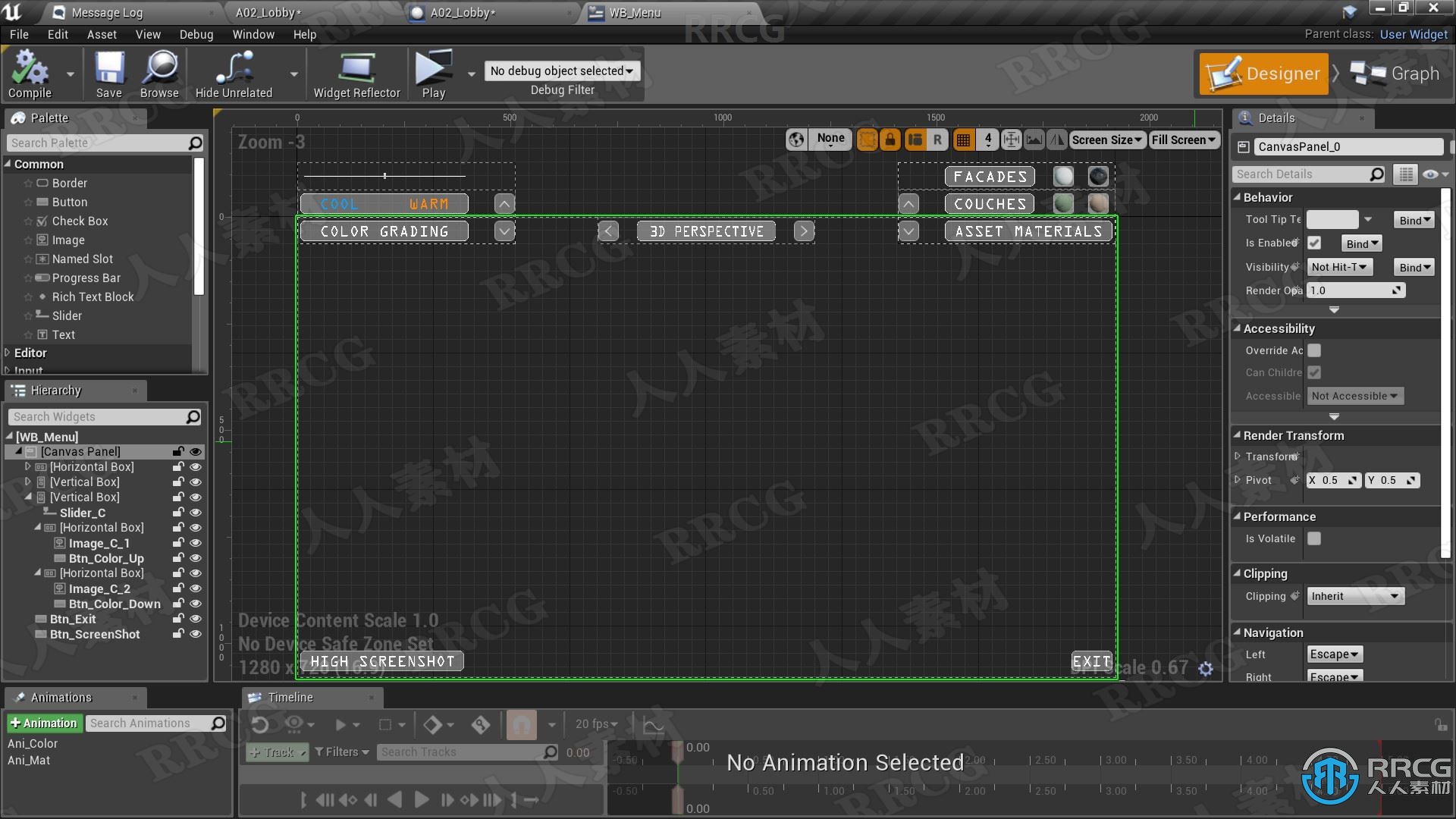The image size is (1456, 819).
Task: Click the HIGH SCREENSHOT button on canvas
Action: point(382,661)
